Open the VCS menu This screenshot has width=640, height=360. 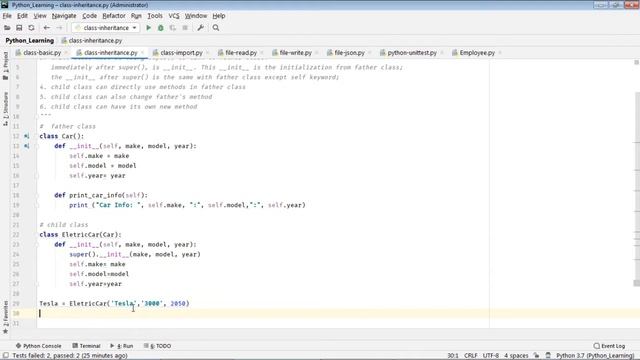(174, 16)
